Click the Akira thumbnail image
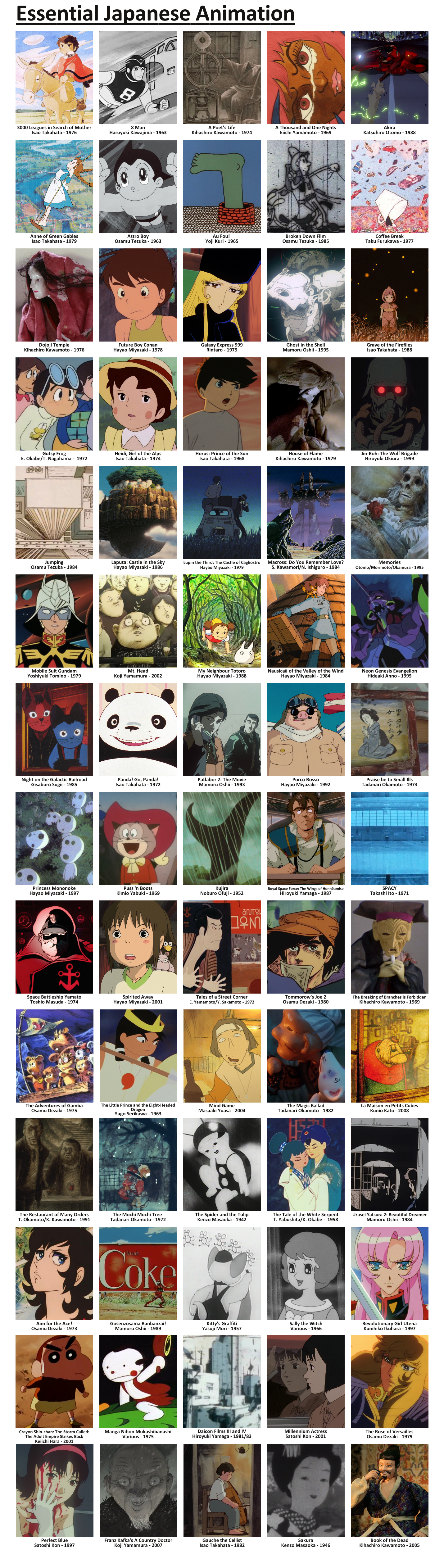Viewport: 444px width, 1568px height. 389,77
